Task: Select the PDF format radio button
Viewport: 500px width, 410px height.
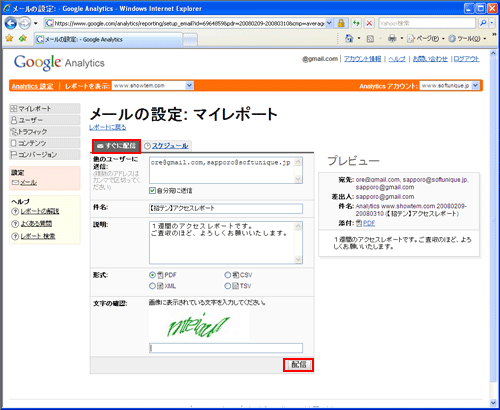Action: (152, 275)
